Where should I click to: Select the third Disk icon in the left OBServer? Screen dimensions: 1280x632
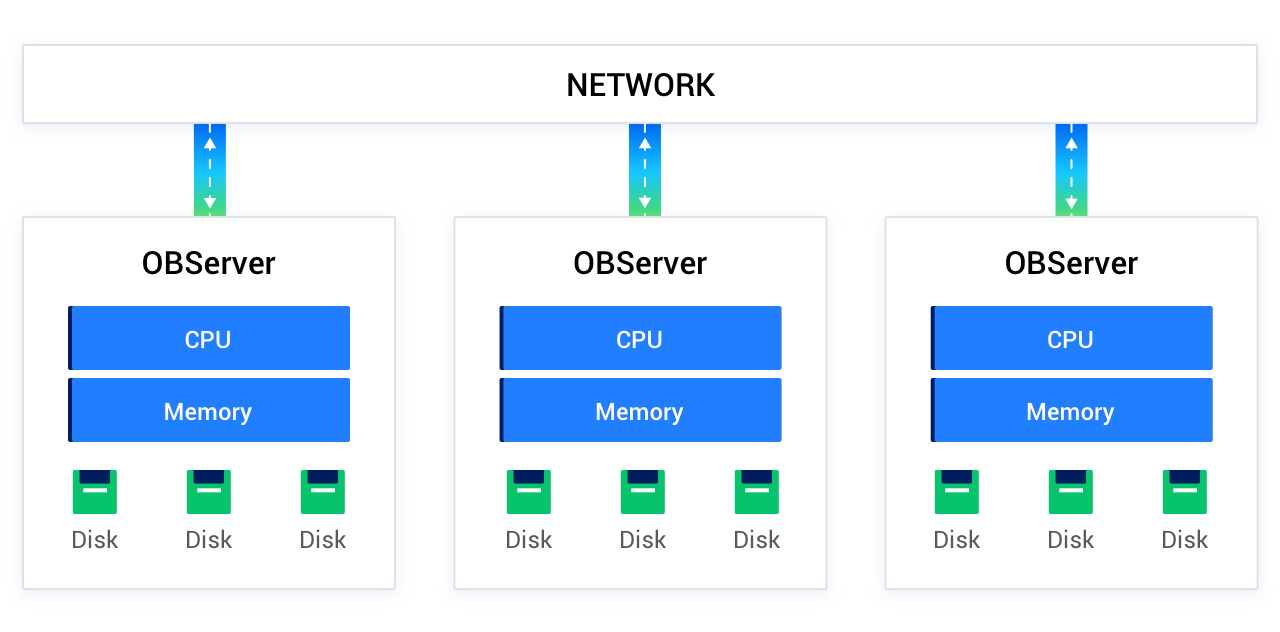click(x=322, y=490)
